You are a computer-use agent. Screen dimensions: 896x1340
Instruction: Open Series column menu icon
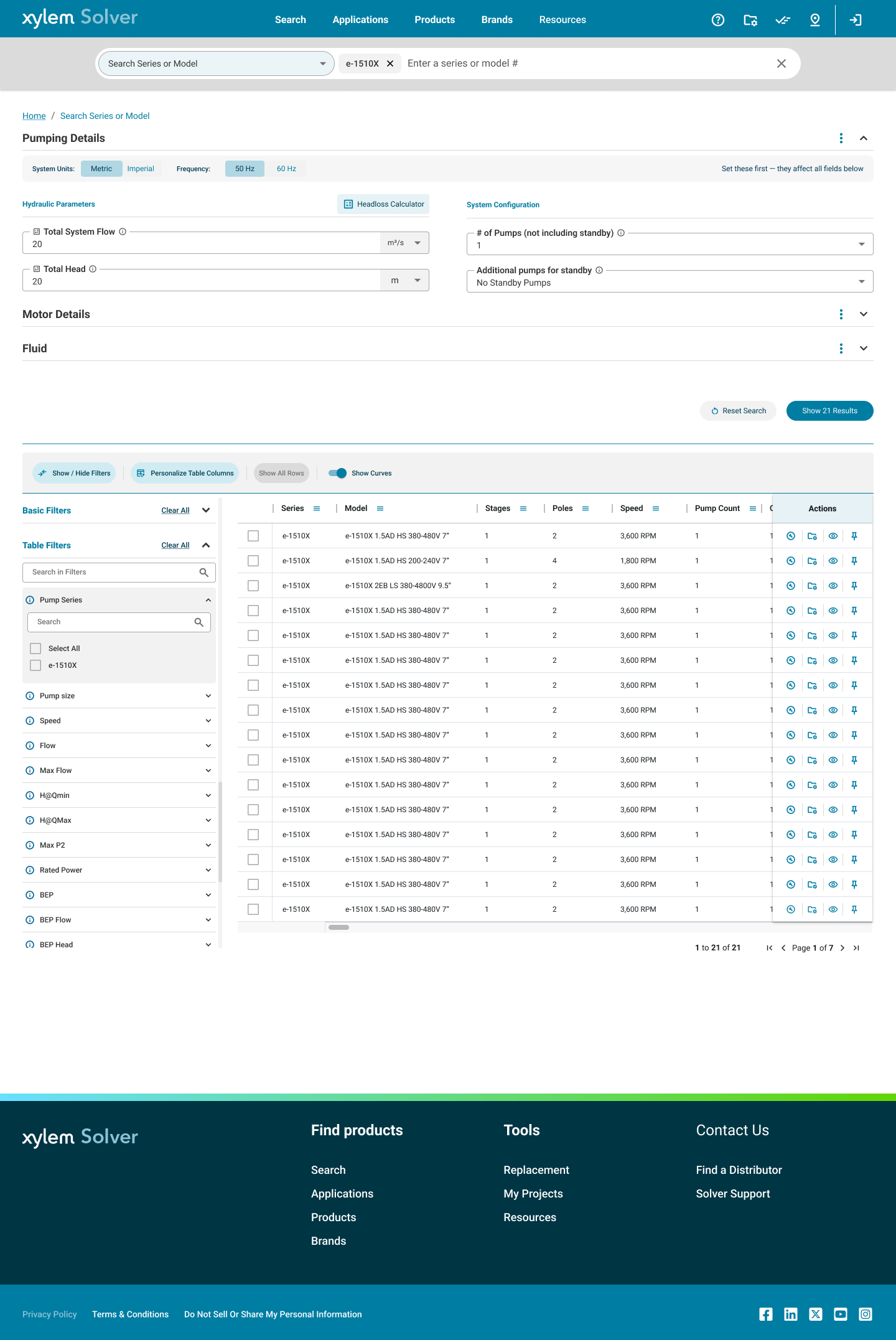coord(317,508)
